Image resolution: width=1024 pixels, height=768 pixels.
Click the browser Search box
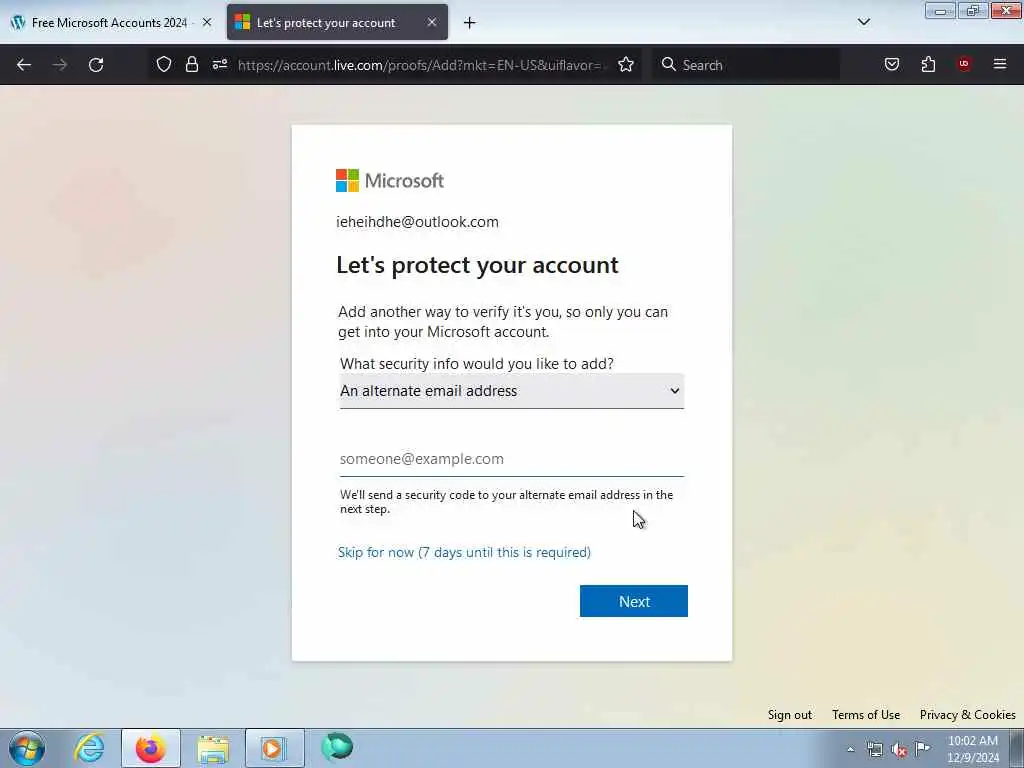click(x=747, y=65)
